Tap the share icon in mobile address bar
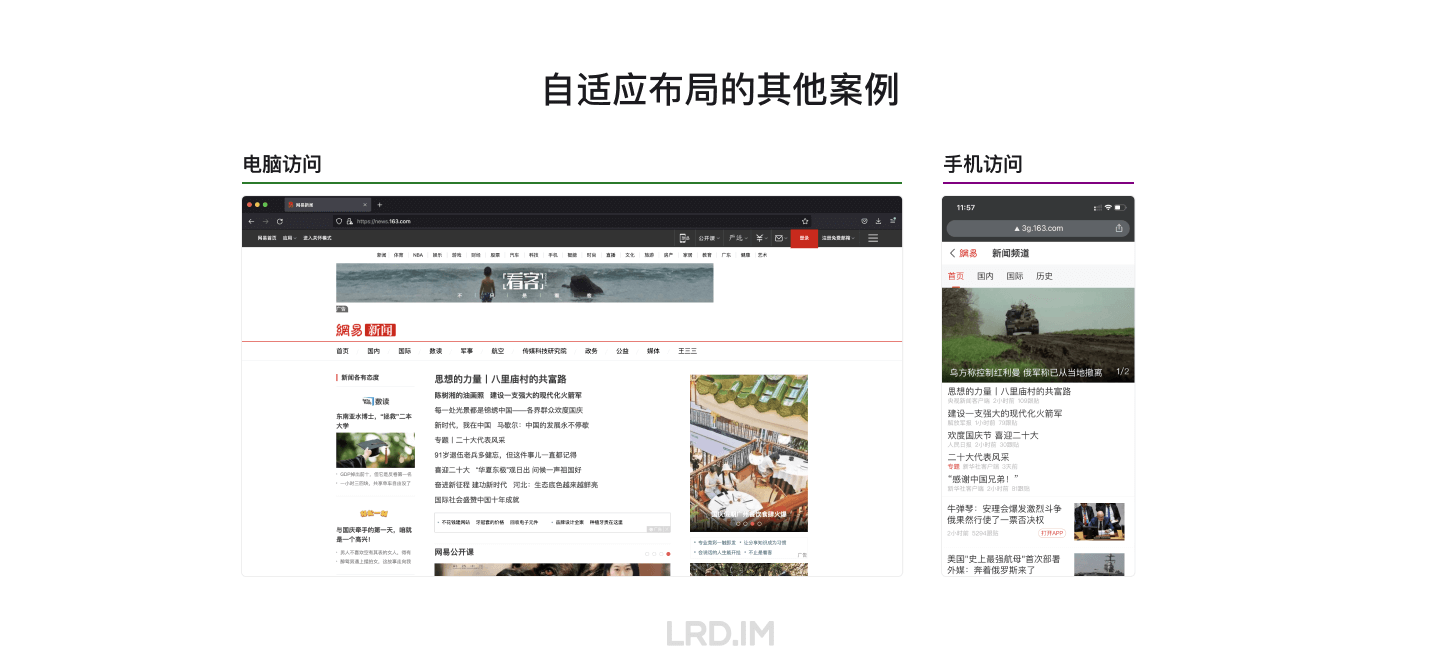Viewport: 1440px width, 670px height. [x=1119, y=228]
